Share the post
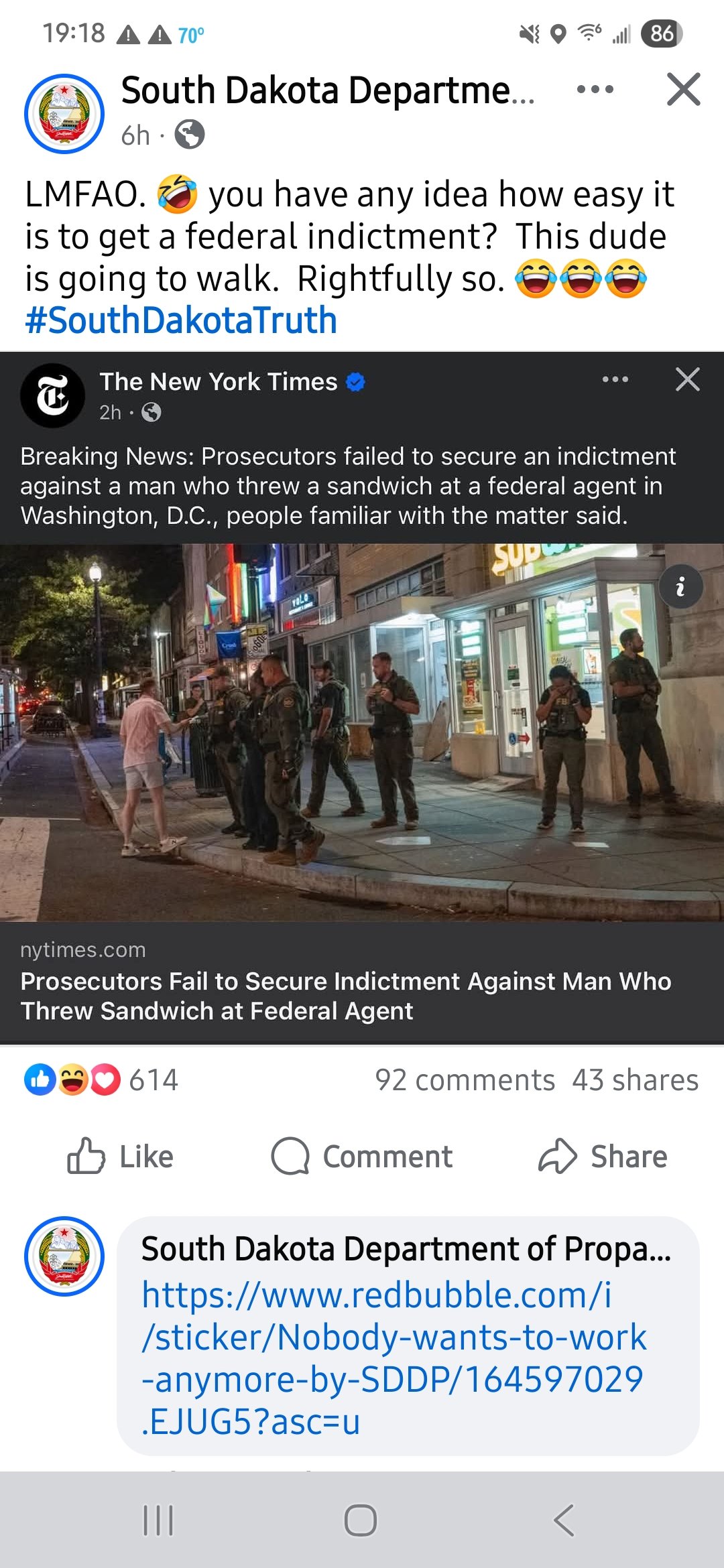The width and height of the screenshot is (724, 1568). [x=603, y=1157]
